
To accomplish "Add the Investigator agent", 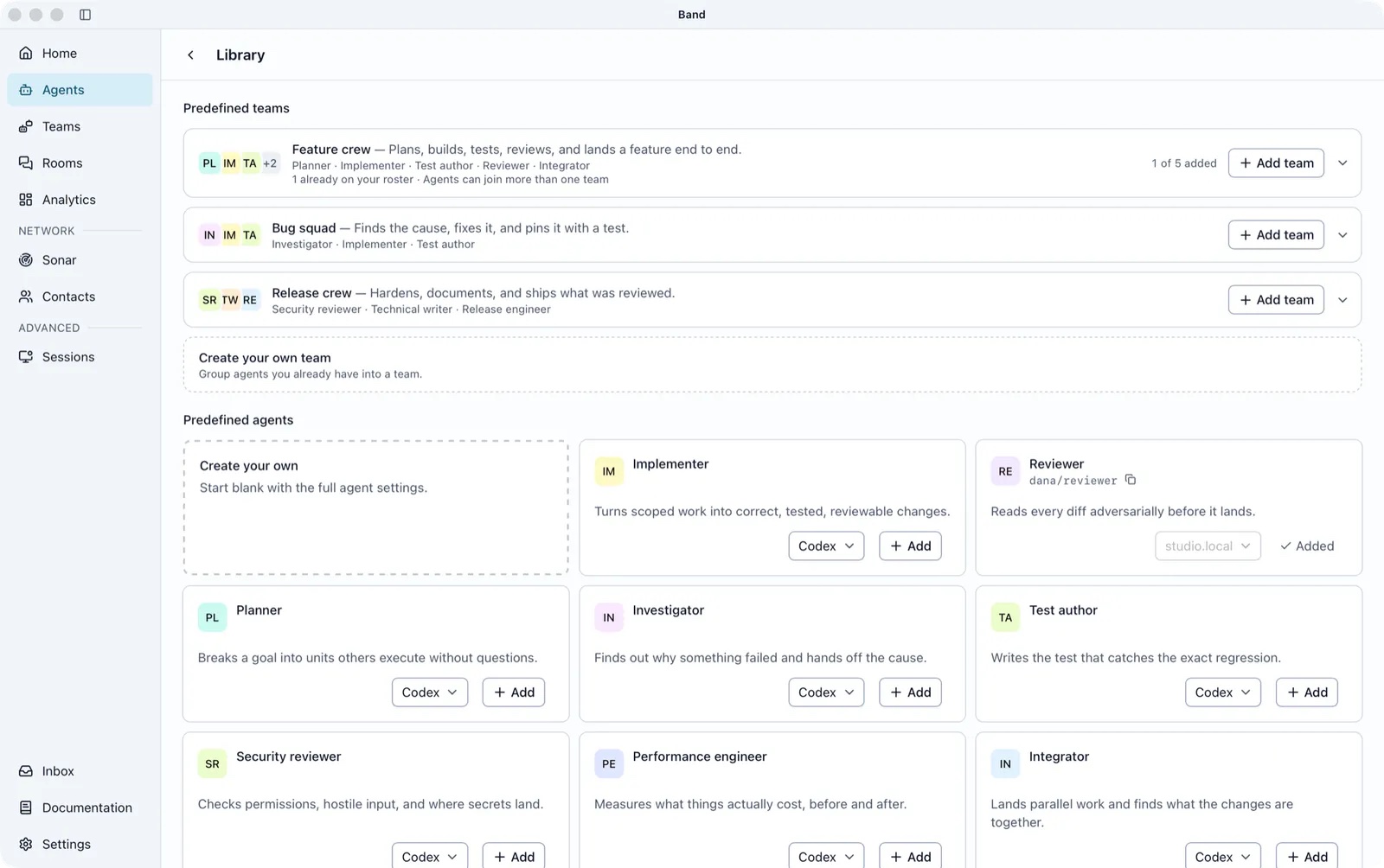I will (x=911, y=692).
